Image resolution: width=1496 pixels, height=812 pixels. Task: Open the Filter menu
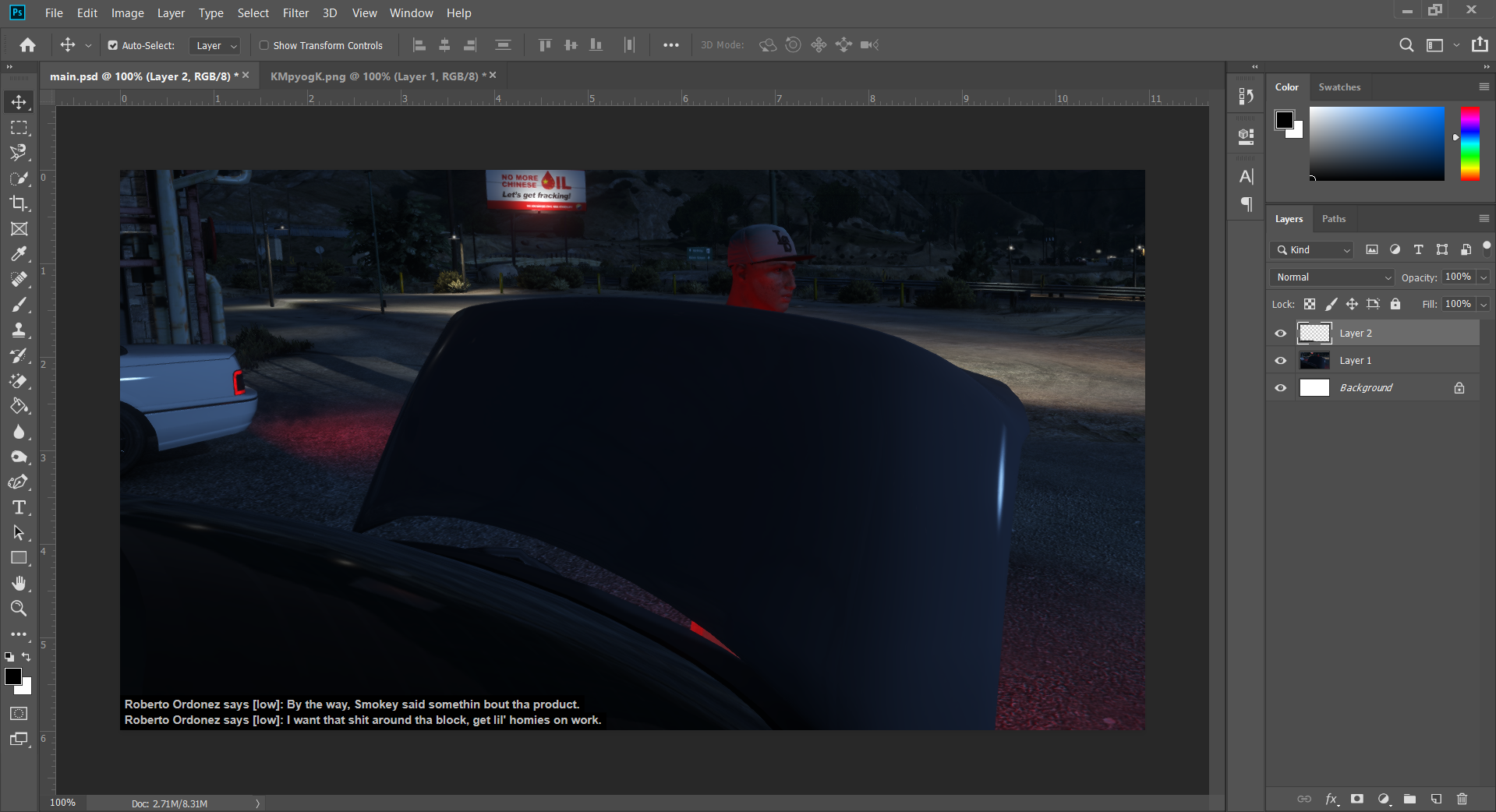point(295,13)
